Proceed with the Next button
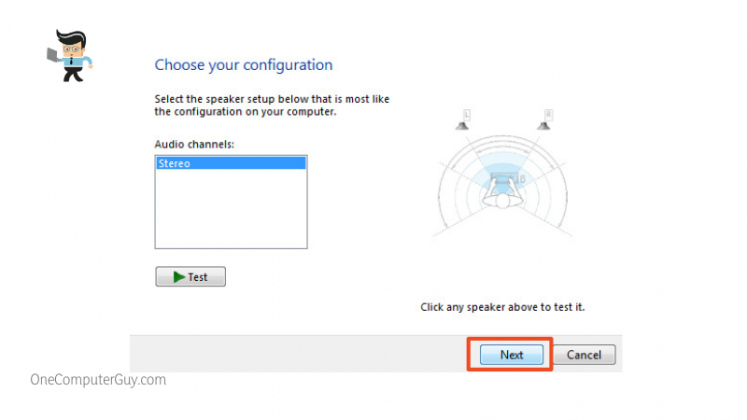 coord(511,355)
